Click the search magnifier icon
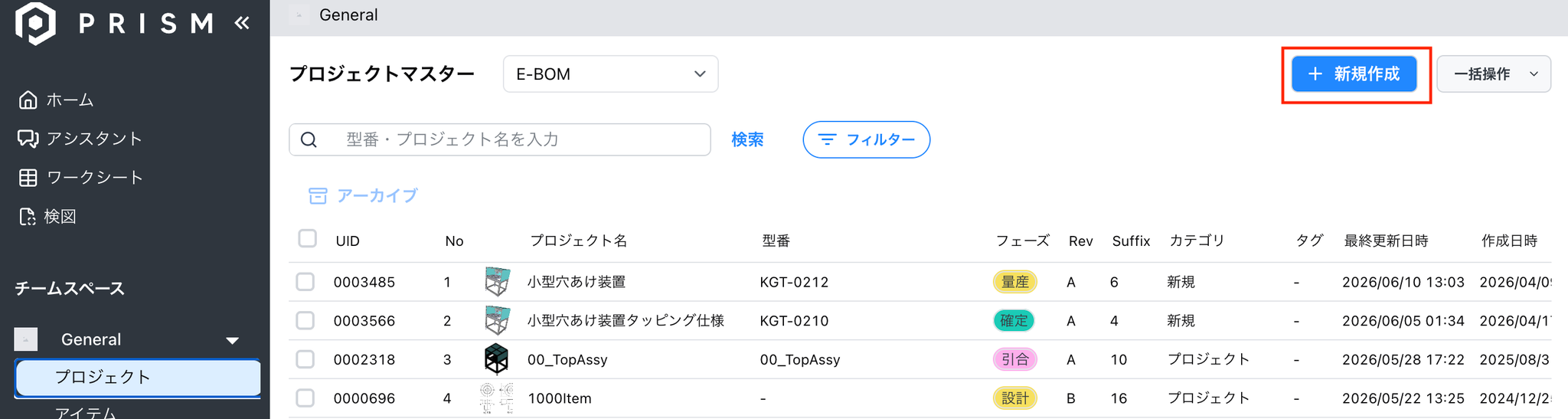 pyautogui.click(x=309, y=139)
